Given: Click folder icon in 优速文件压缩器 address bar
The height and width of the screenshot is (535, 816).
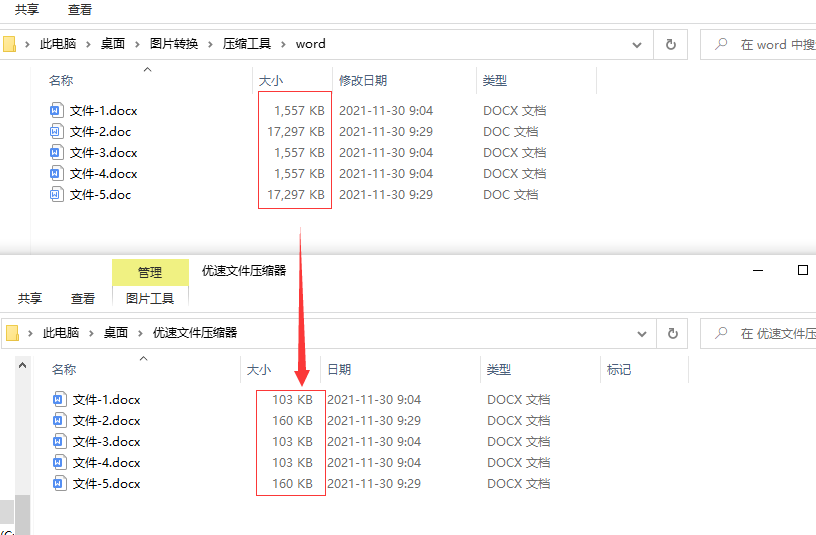Looking at the screenshot, I should (x=12, y=333).
